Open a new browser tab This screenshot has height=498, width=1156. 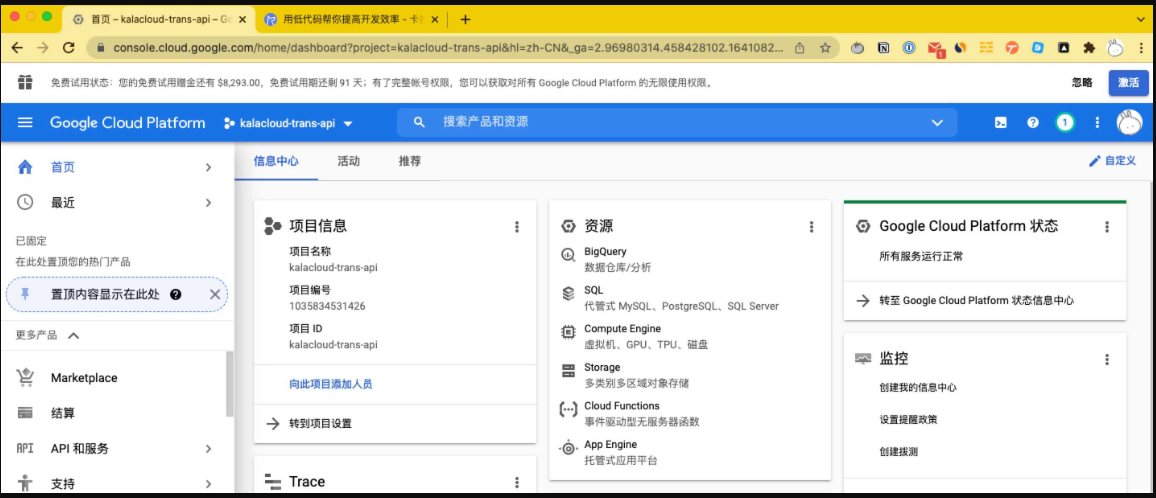[x=464, y=19]
